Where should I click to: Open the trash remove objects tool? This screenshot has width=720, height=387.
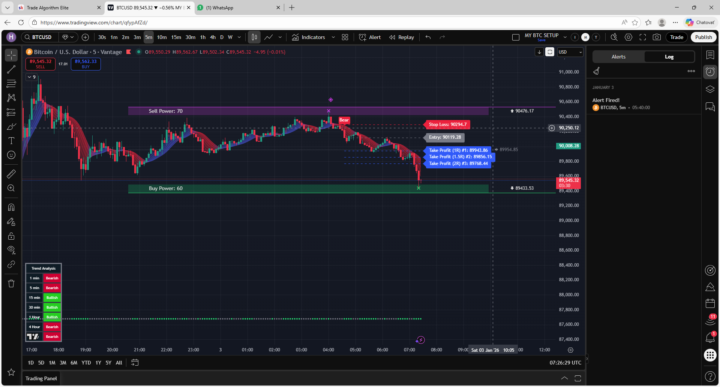11,284
